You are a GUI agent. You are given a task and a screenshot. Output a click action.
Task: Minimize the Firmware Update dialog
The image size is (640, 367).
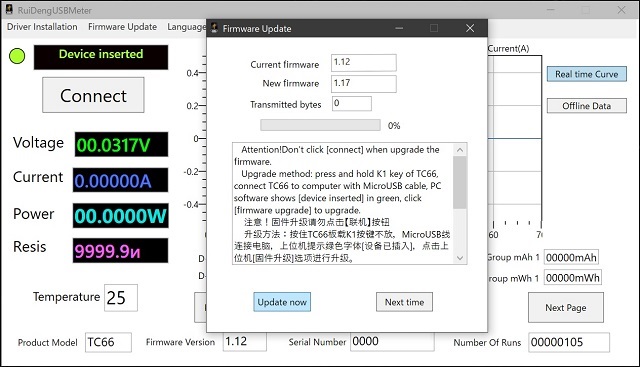(x=399, y=28)
